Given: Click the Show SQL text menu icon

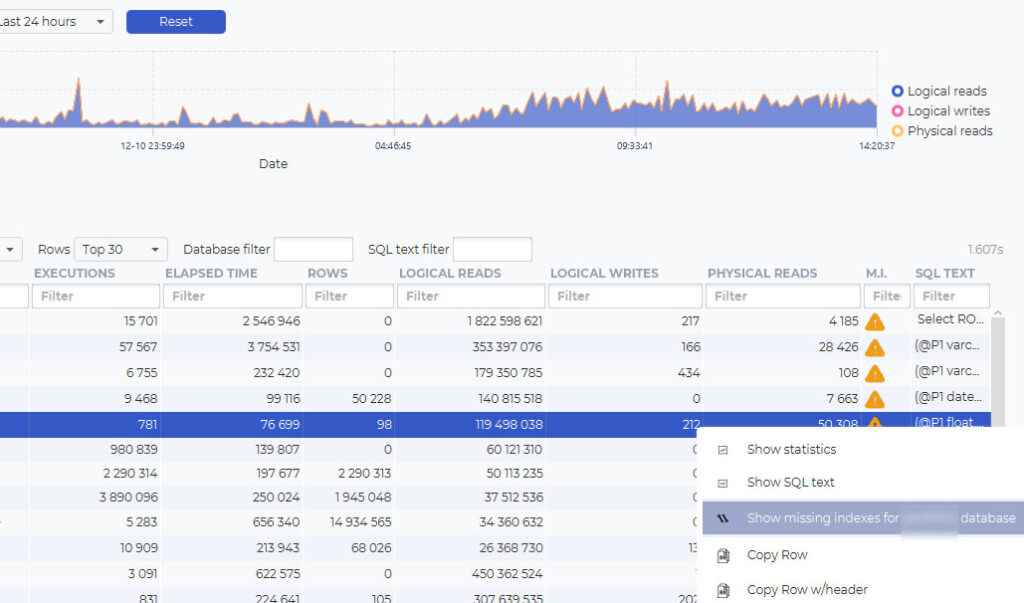Looking at the screenshot, I should pyautogui.click(x=723, y=483).
